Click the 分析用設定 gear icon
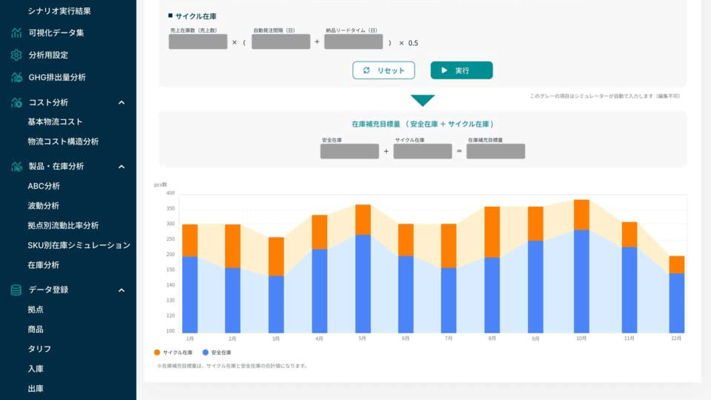 point(16,55)
